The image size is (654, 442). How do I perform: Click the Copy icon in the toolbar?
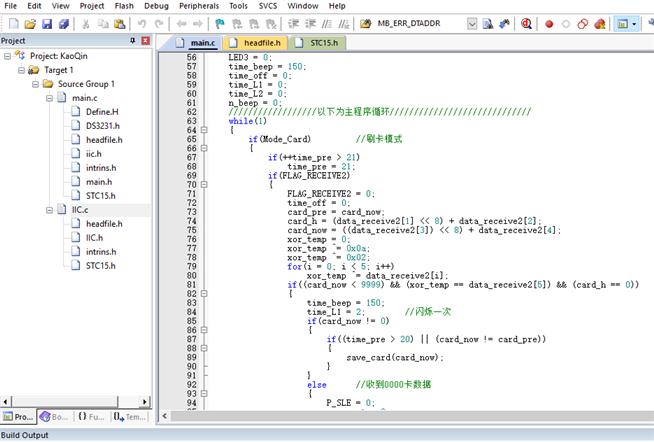tap(103, 24)
